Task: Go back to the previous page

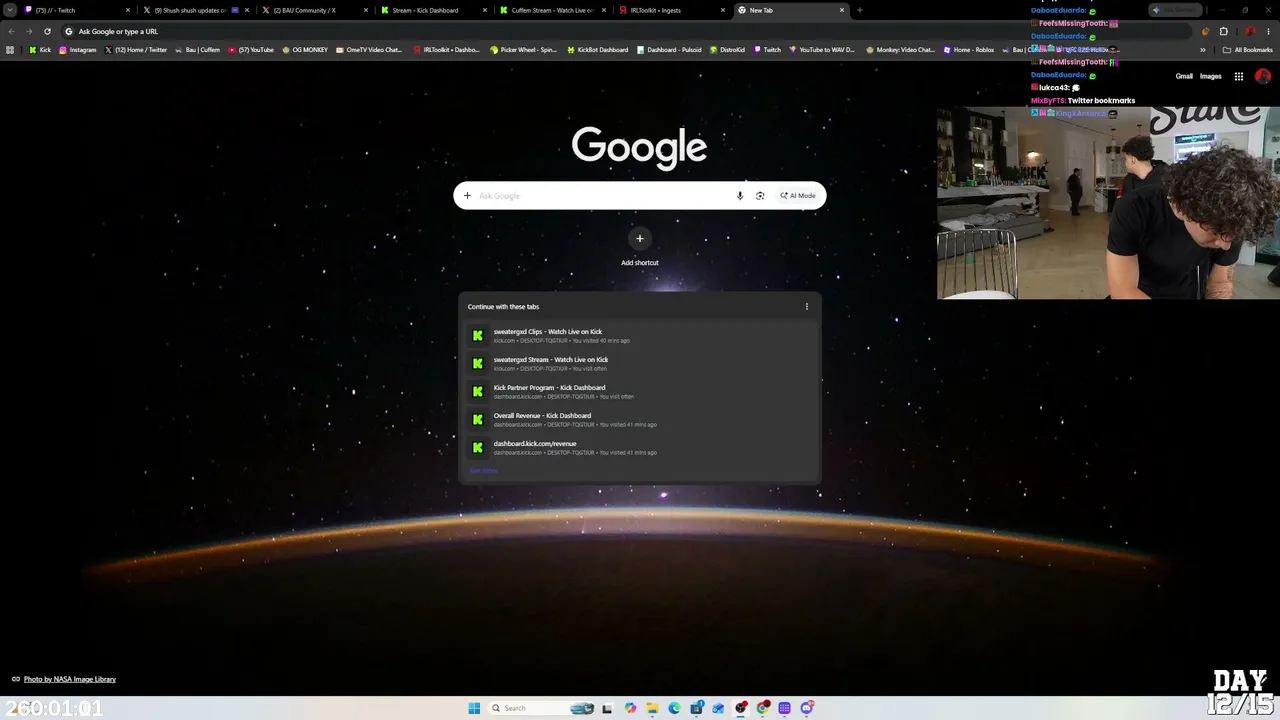Action: [x=11, y=31]
